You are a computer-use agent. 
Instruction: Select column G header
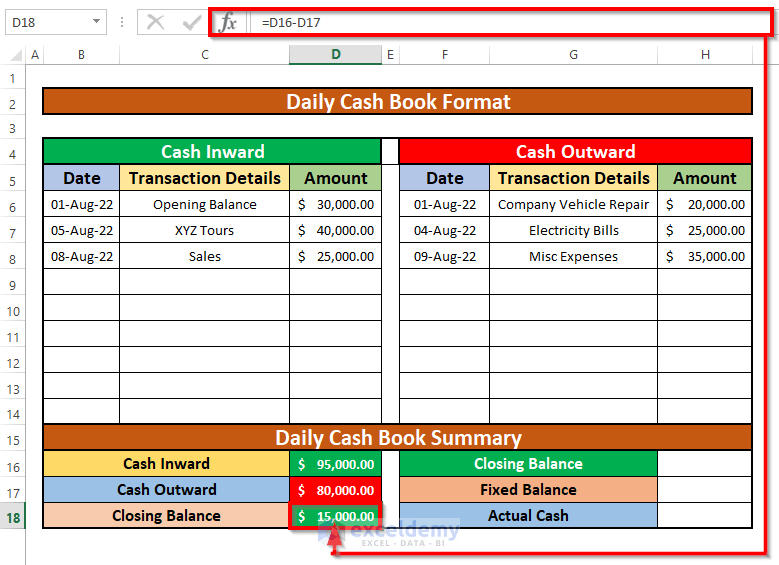tap(573, 55)
